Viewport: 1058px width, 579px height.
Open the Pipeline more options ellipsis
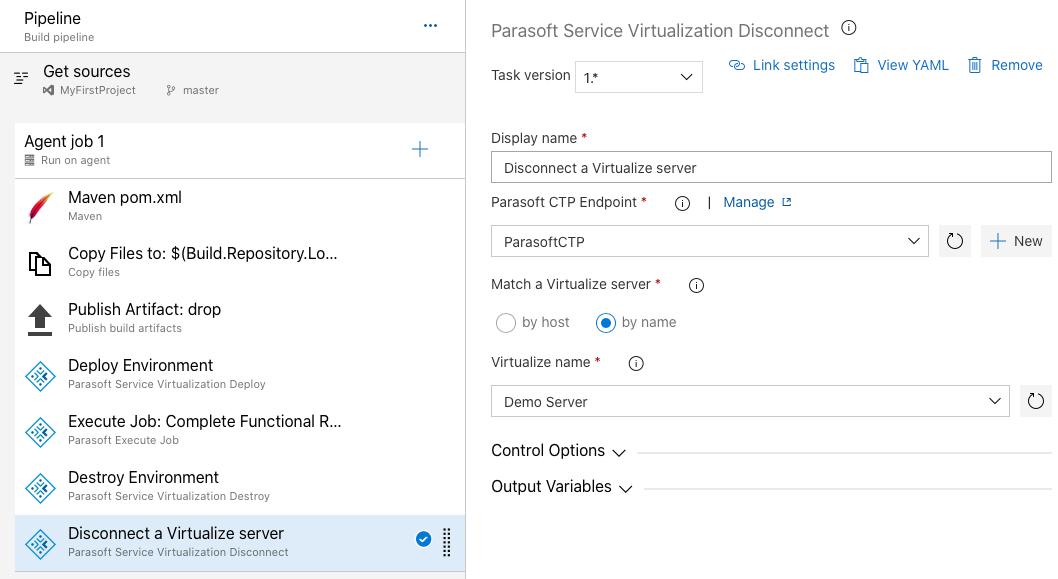430,26
